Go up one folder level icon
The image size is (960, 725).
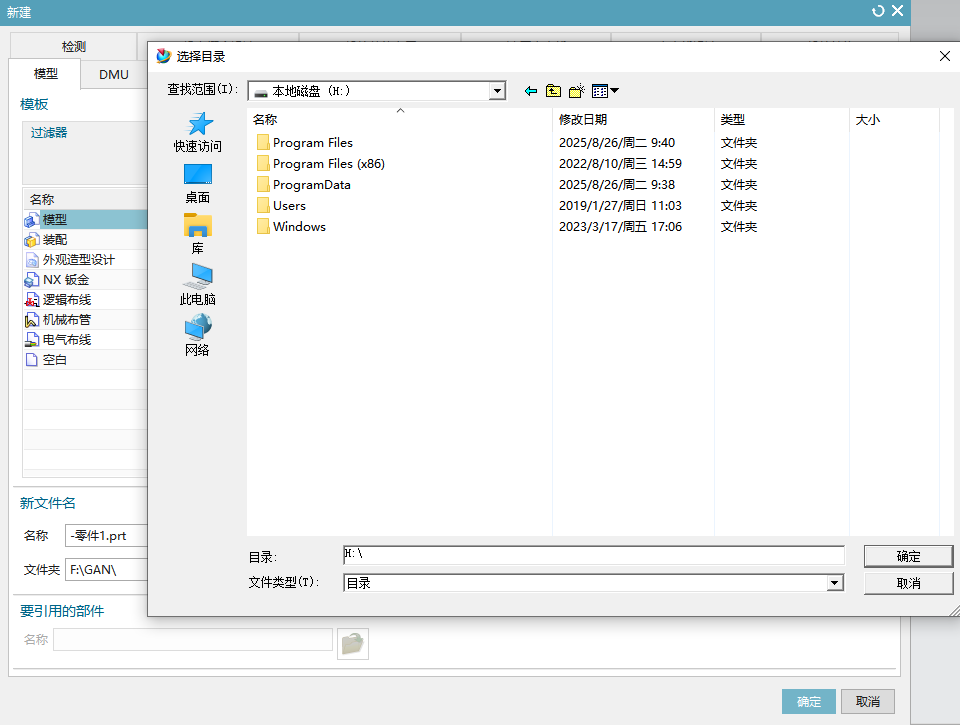click(x=553, y=91)
